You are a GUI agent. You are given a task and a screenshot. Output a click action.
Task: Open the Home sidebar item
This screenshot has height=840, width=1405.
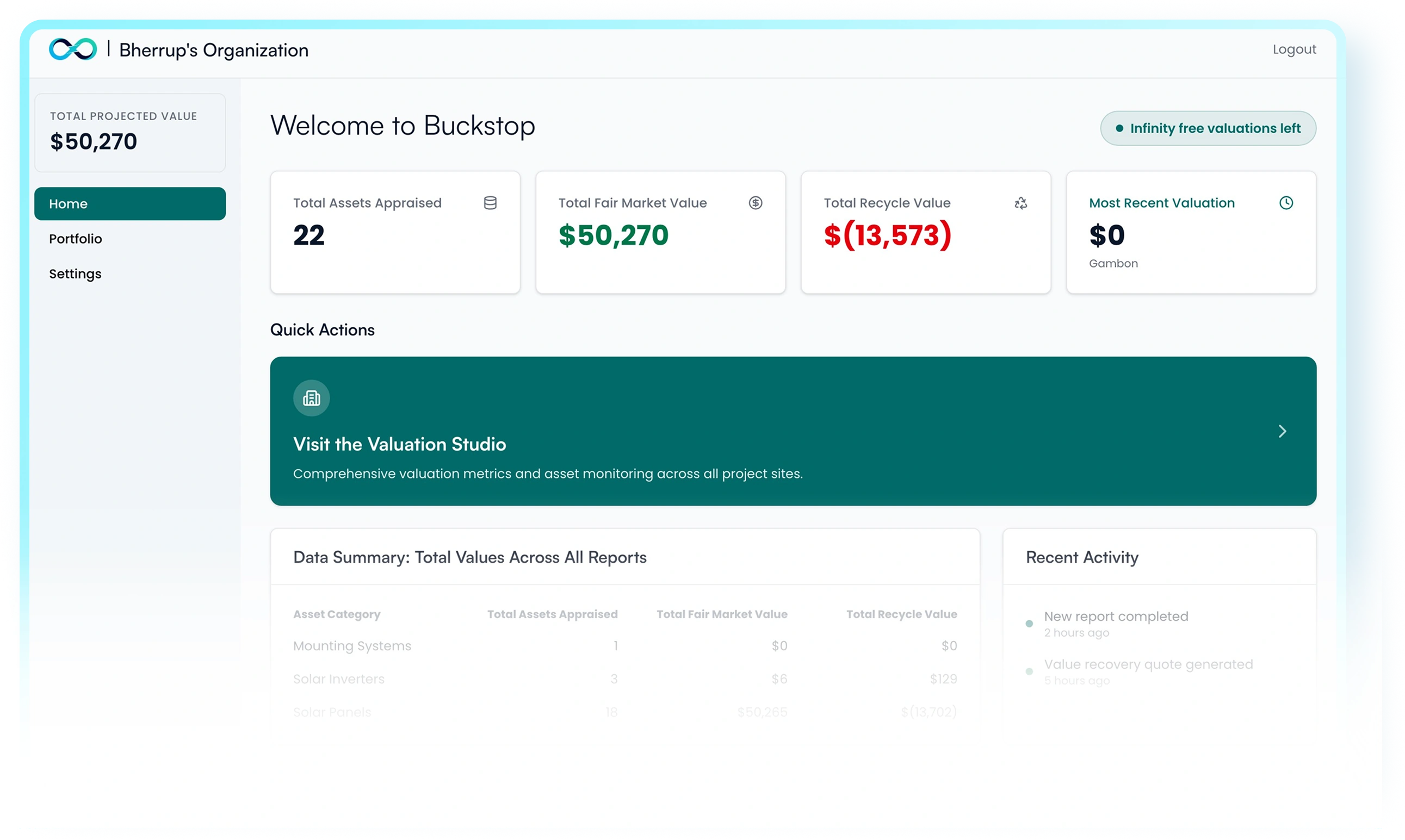(129, 204)
